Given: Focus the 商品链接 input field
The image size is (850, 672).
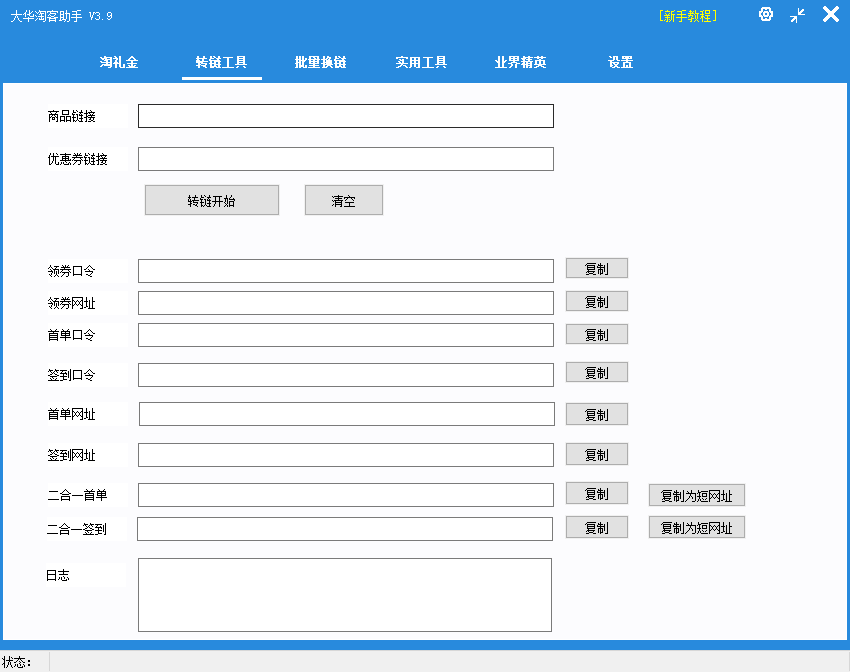Looking at the screenshot, I should click(346, 116).
